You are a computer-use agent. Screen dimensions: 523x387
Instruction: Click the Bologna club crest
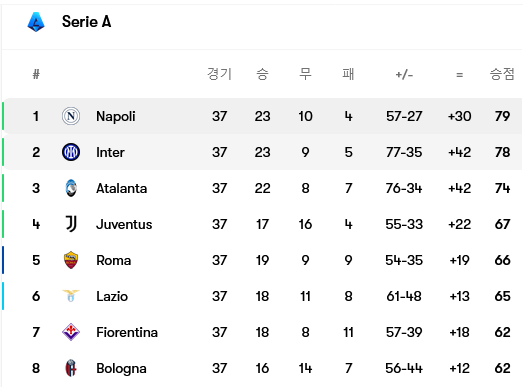point(71,368)
